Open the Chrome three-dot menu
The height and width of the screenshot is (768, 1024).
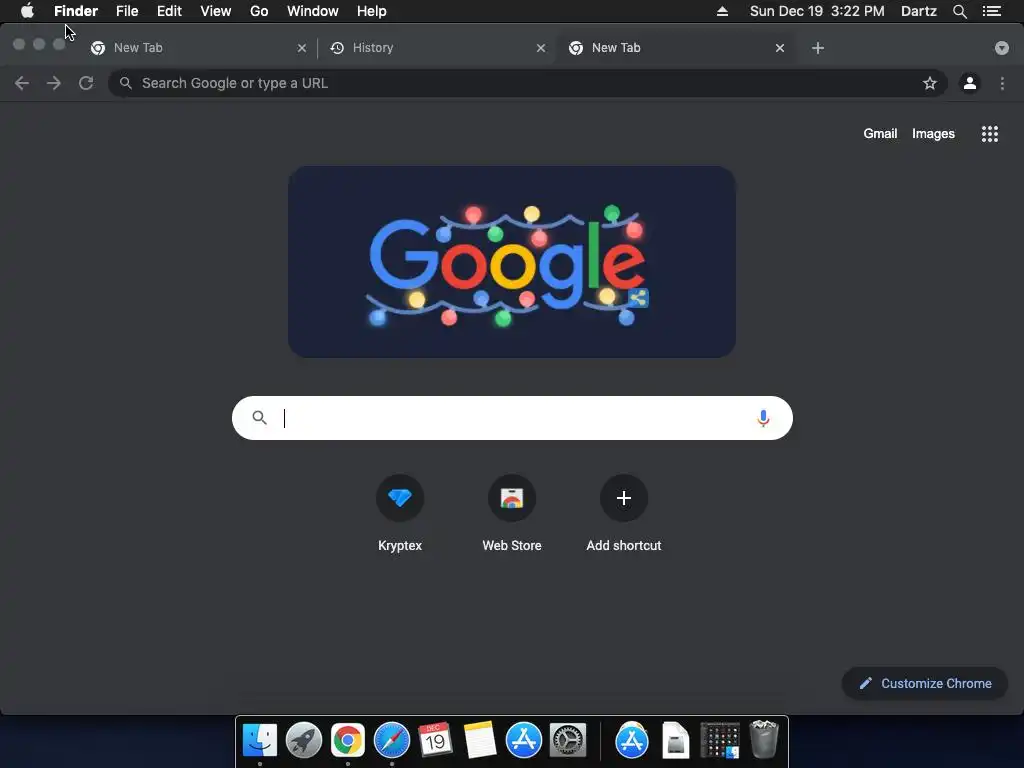[1002, 83]
